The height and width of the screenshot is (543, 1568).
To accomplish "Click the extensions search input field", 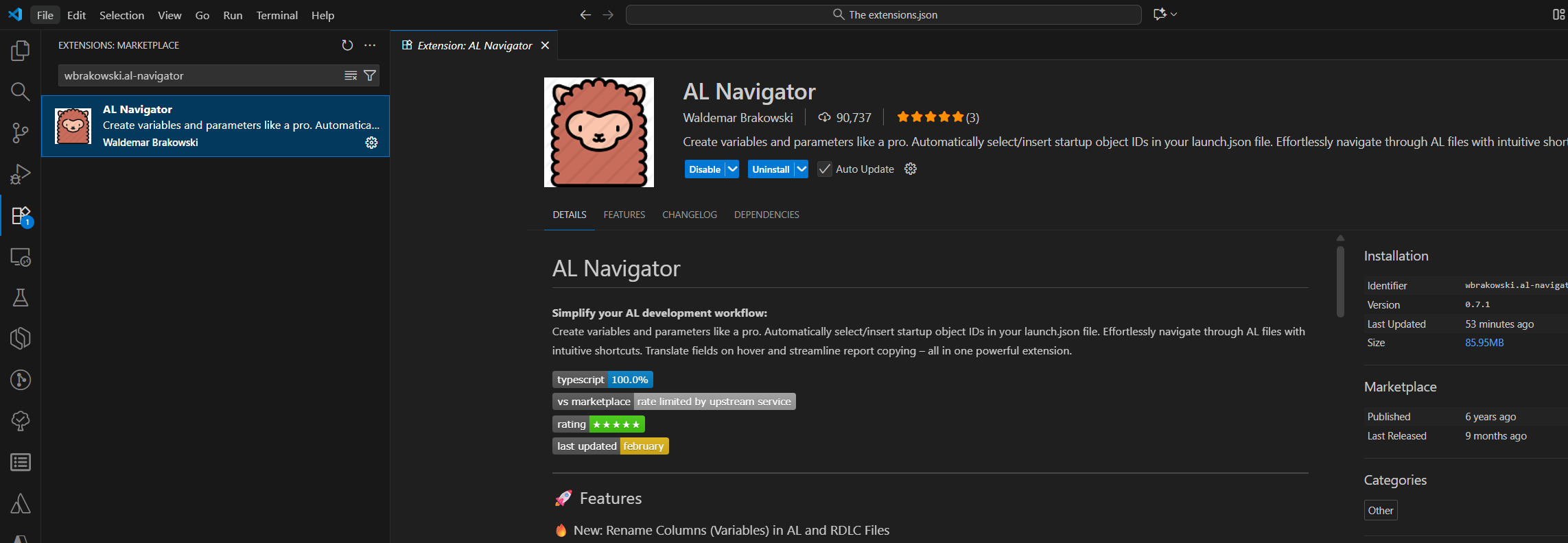I will pyautogui.click(x=202, y=75).
